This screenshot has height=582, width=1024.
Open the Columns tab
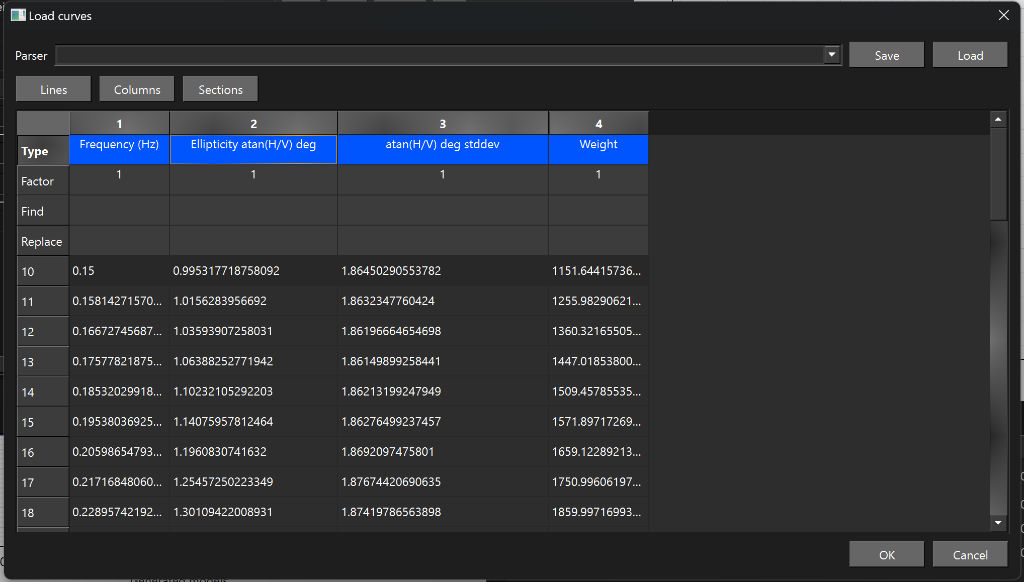click(137, 89)
